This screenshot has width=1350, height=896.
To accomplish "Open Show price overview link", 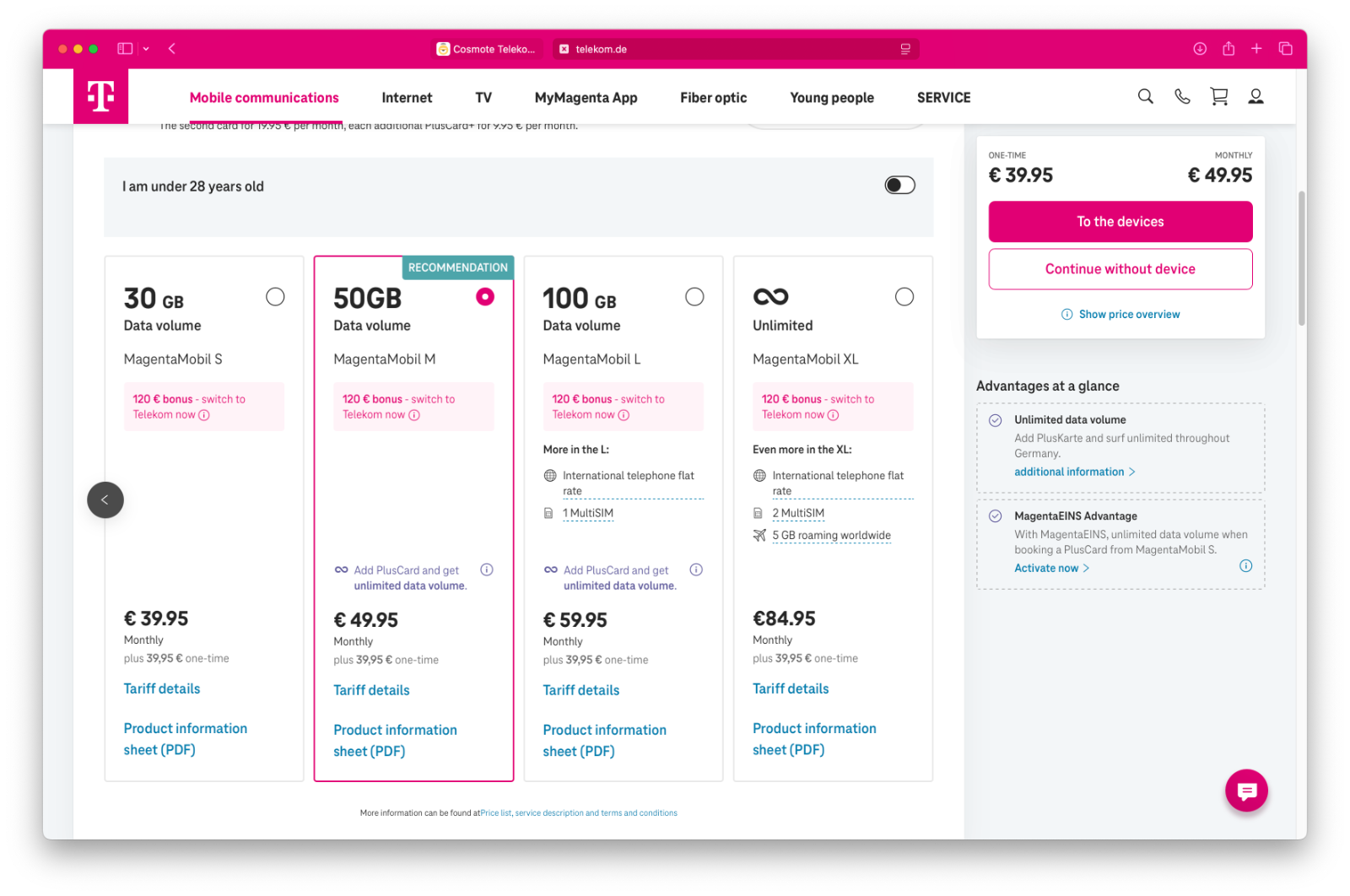I will tap(1129, 314).
